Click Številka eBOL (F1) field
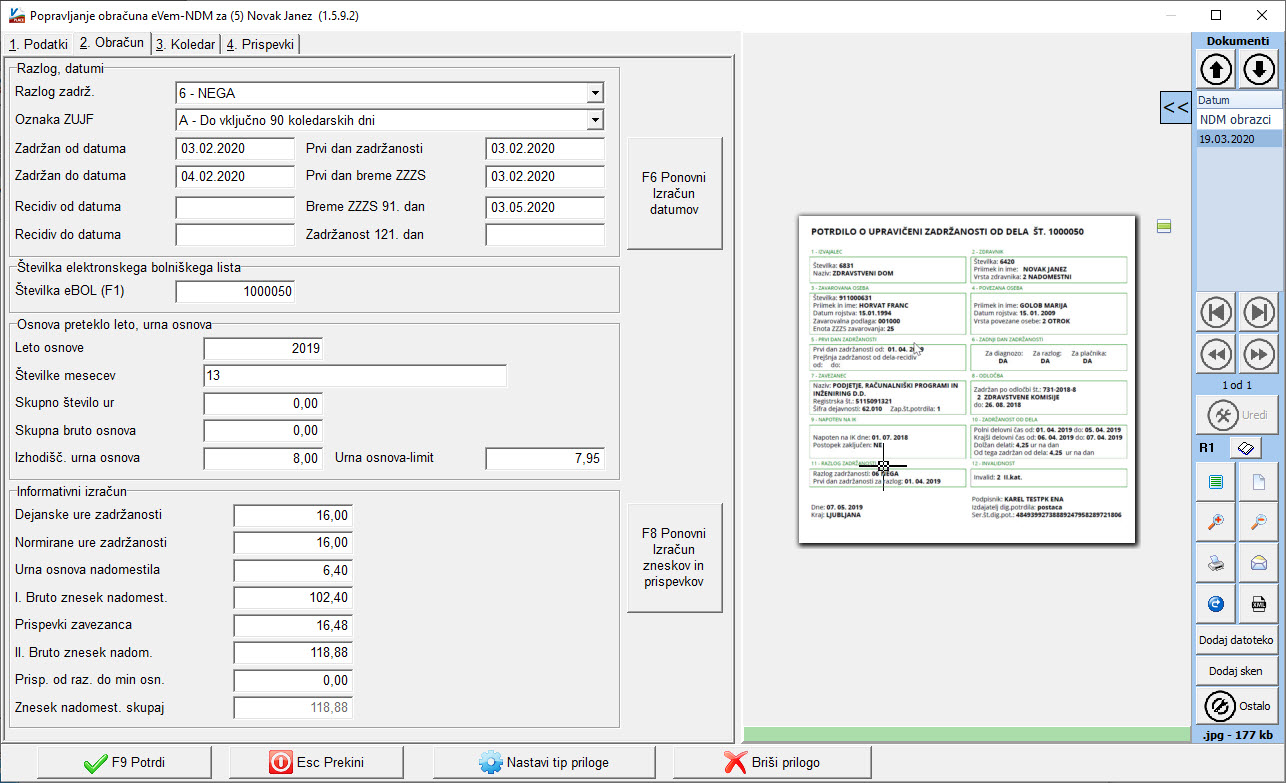Viewport: 1286px width, 783px height. pyautogui.click(x=235, y=291)
